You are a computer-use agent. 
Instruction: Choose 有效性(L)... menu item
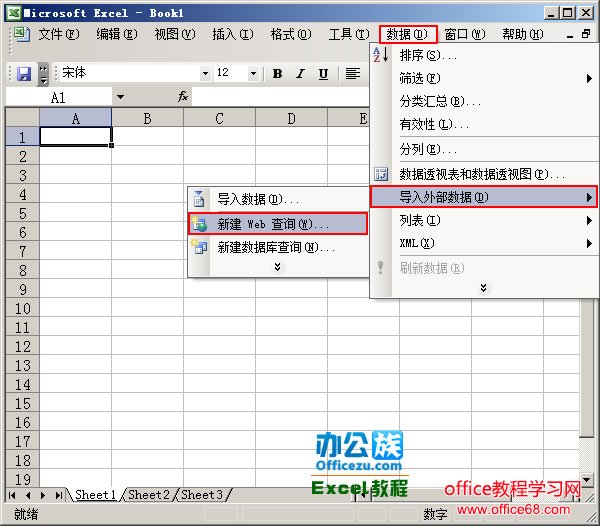[x=483, y=124]
